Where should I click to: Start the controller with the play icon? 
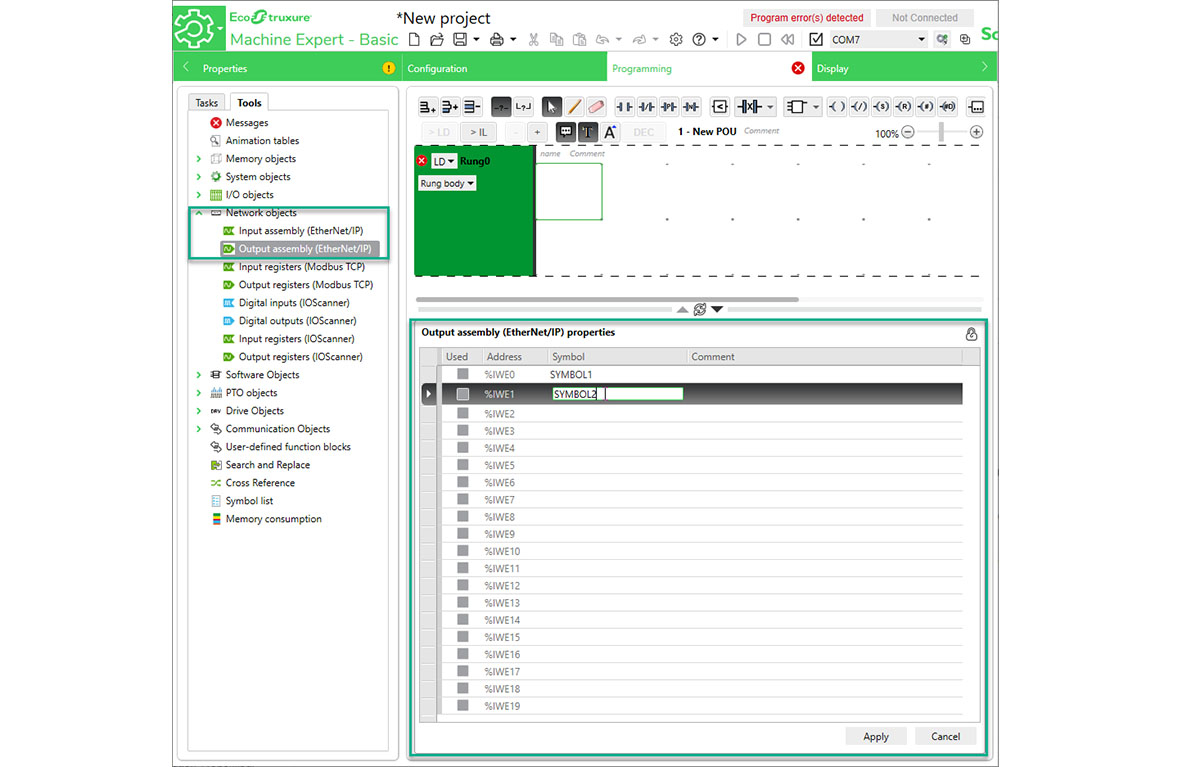(x=741, y=40)
